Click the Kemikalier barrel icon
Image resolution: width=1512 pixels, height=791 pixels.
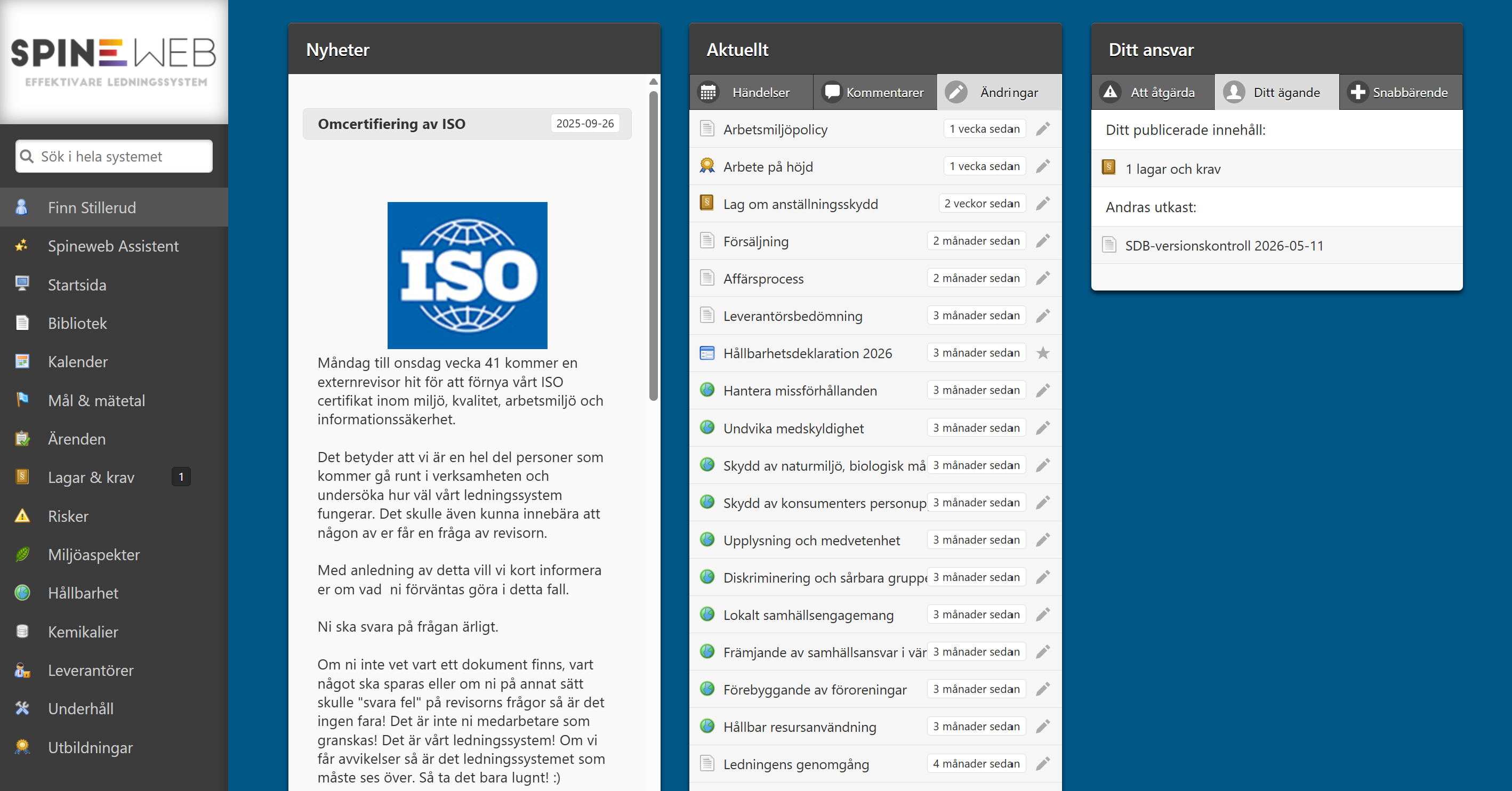tap(22, 632)
